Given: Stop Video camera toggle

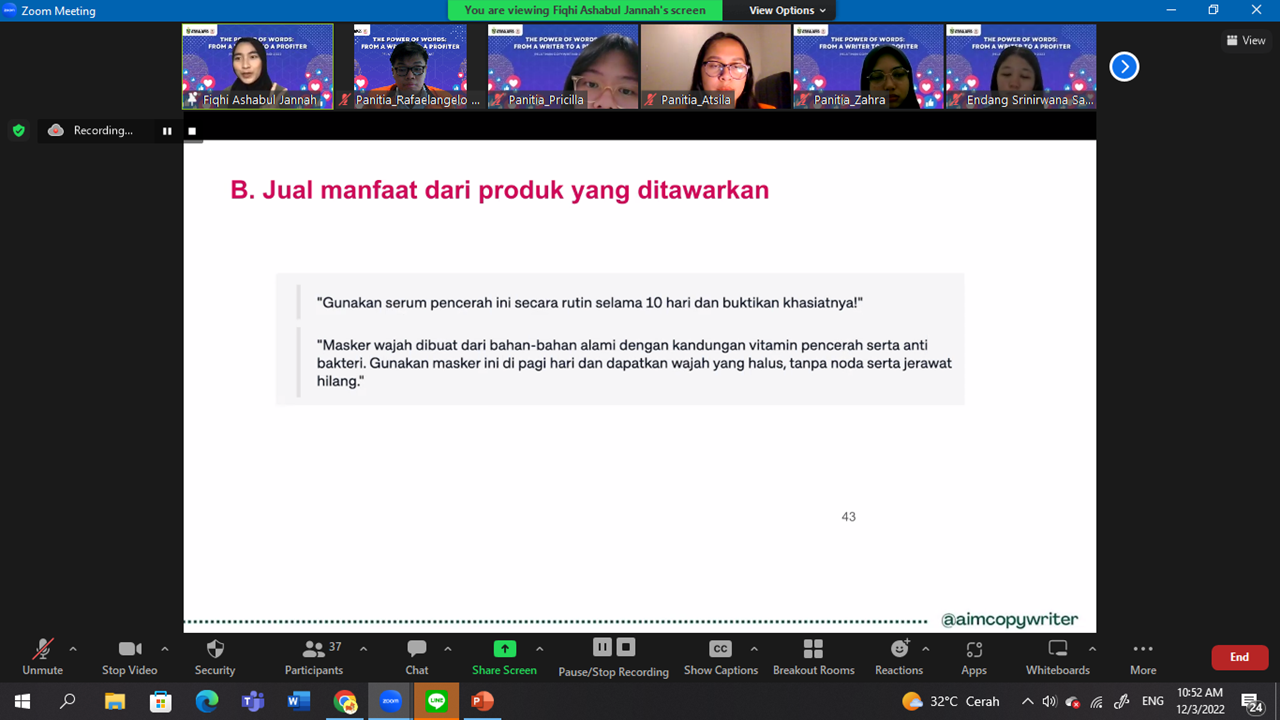Looking at the screenshot, I should [130, 650].
